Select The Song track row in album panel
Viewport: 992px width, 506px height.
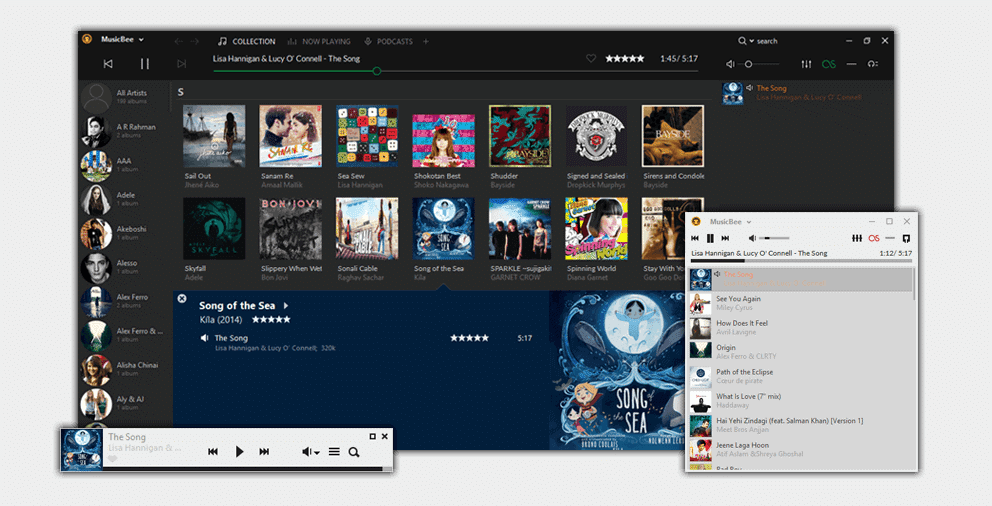[366, 342]
